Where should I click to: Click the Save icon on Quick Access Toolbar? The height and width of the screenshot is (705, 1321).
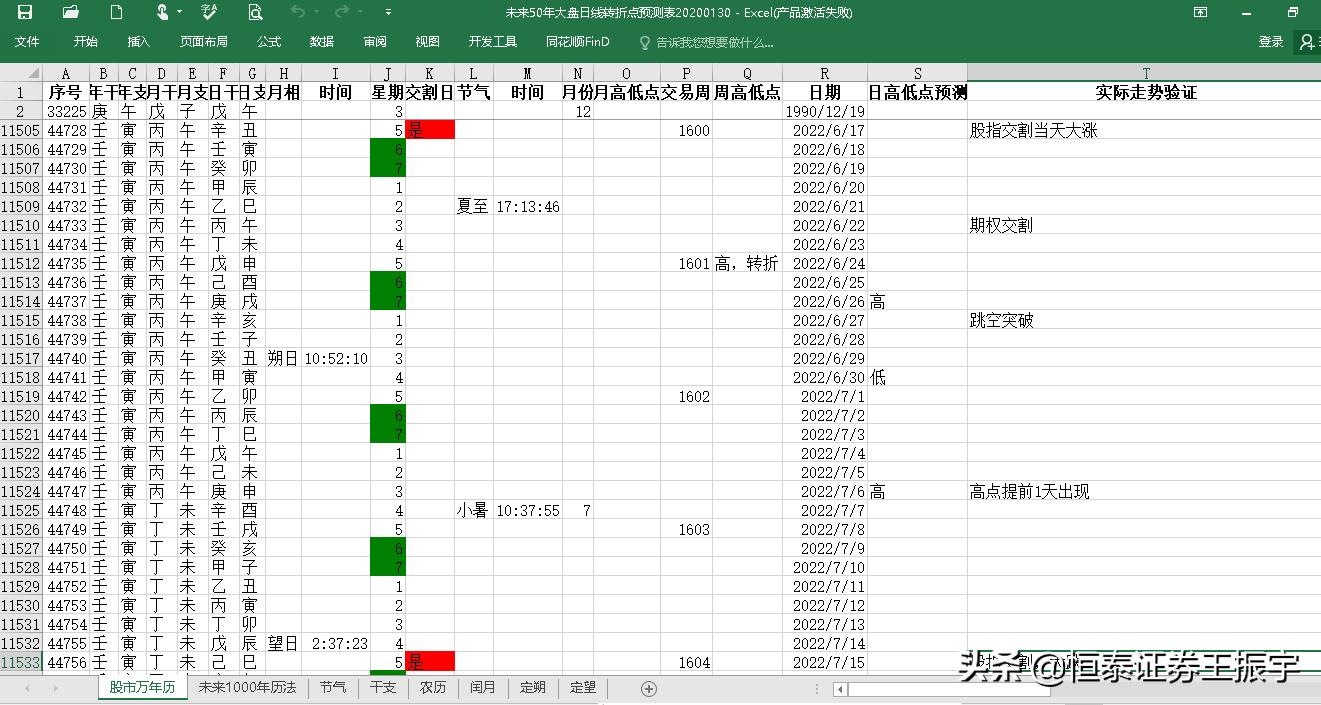(24, 13)
